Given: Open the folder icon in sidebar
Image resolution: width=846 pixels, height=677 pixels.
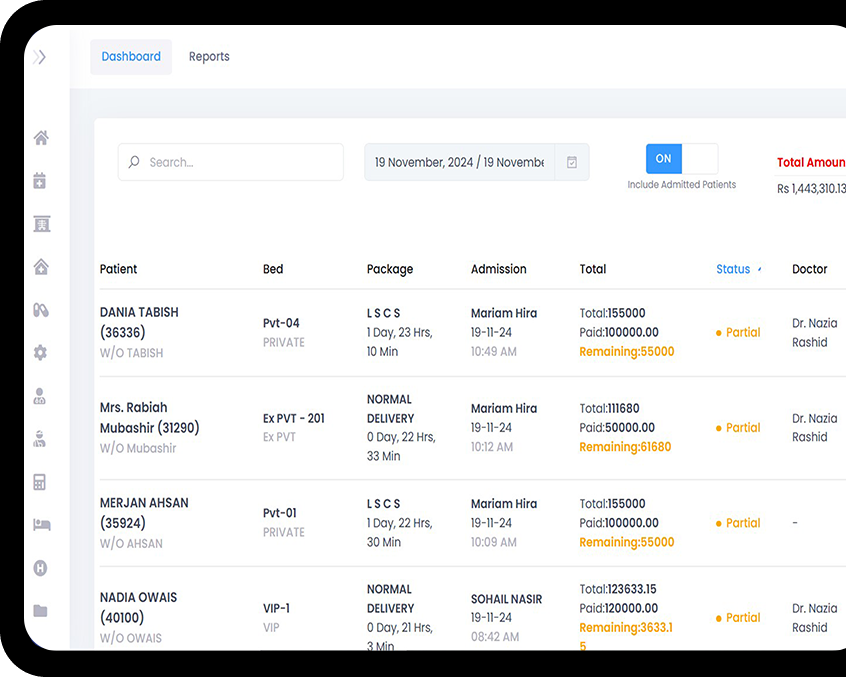Looking at the screenshot, I should 41,611.
